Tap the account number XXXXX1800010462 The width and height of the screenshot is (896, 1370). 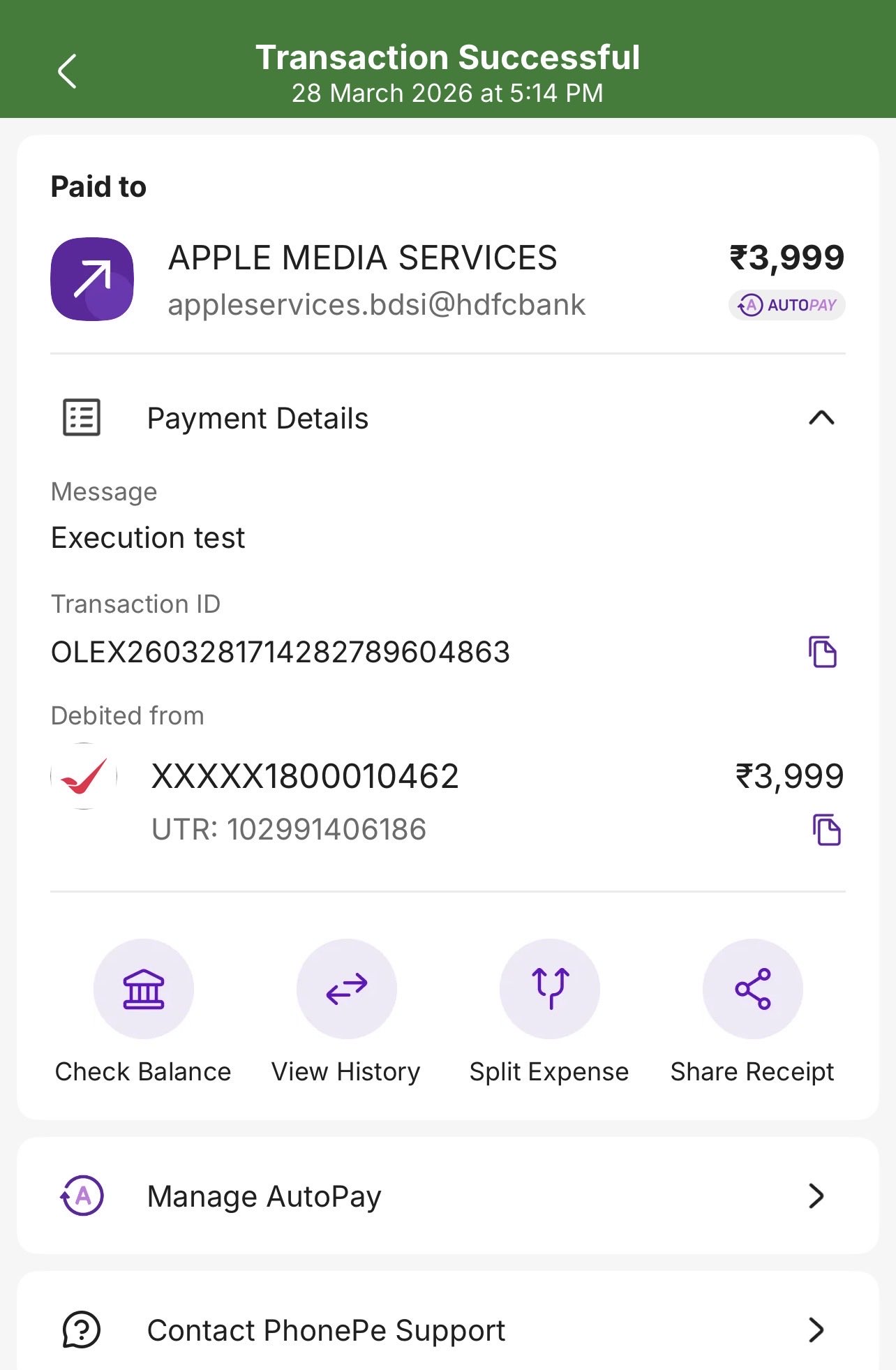click(305, 776)
